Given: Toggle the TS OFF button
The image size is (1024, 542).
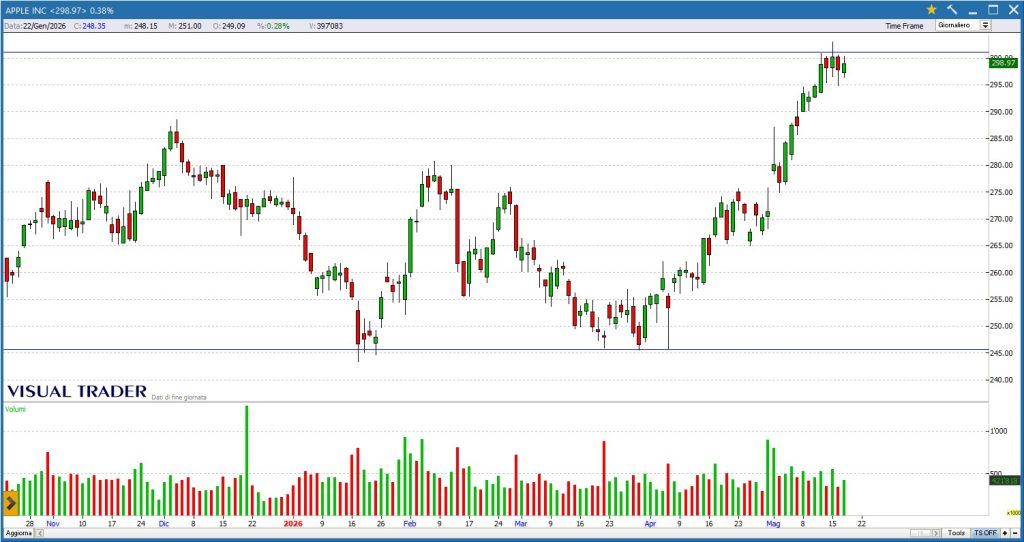Looking at the screenshot, I should [985, 534].
